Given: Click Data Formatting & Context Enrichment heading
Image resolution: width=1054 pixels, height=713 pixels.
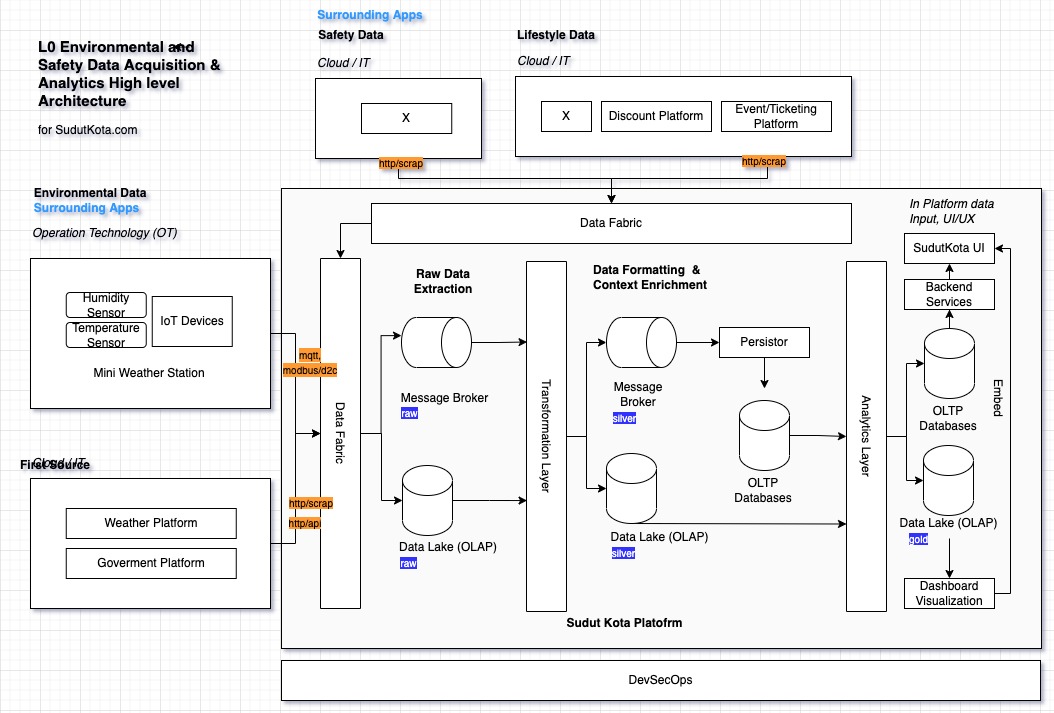Looking at the screenshot, I should [x=649, y=278].
